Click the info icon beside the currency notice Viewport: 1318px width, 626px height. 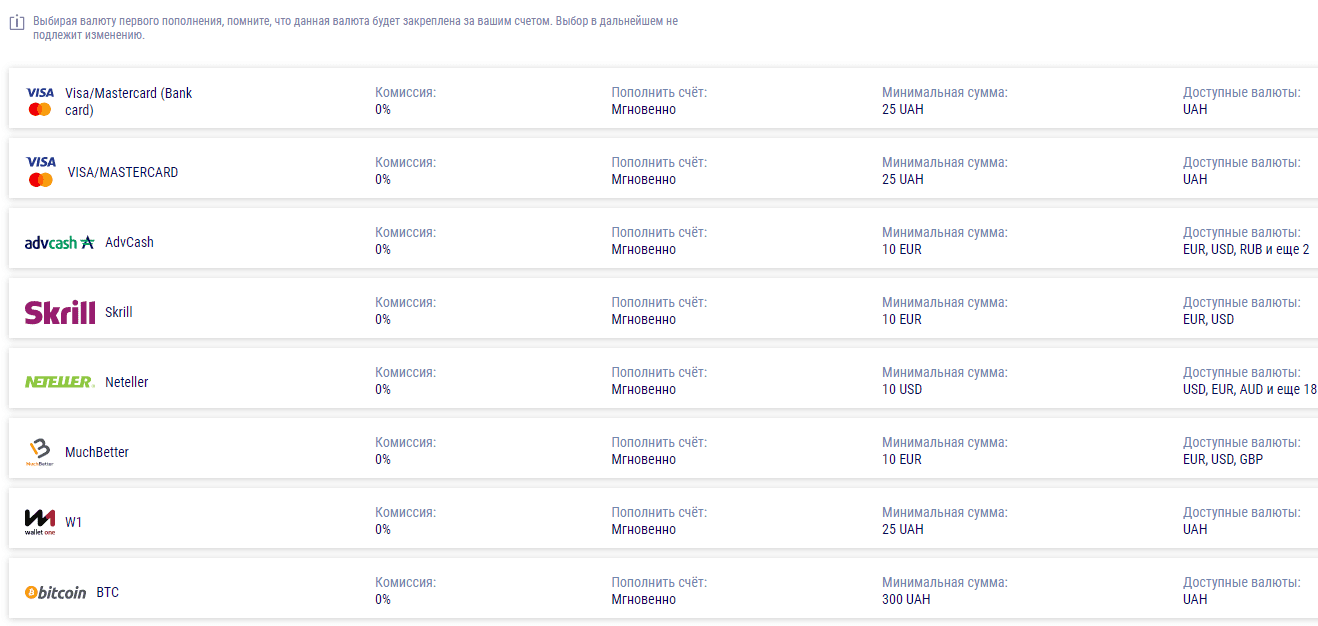pos(17,23)
